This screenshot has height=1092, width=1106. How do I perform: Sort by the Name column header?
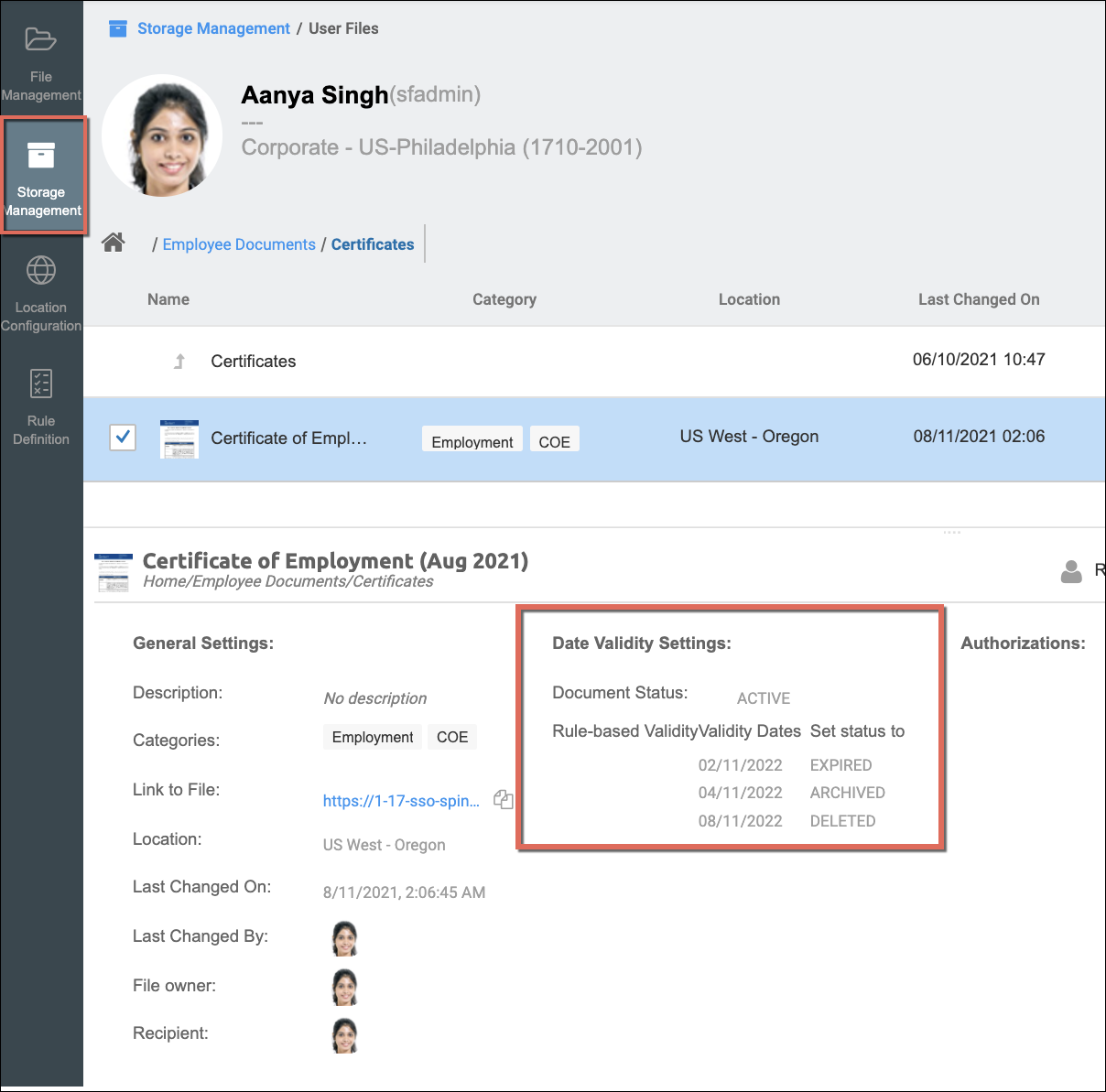click(x=168, y=299)
